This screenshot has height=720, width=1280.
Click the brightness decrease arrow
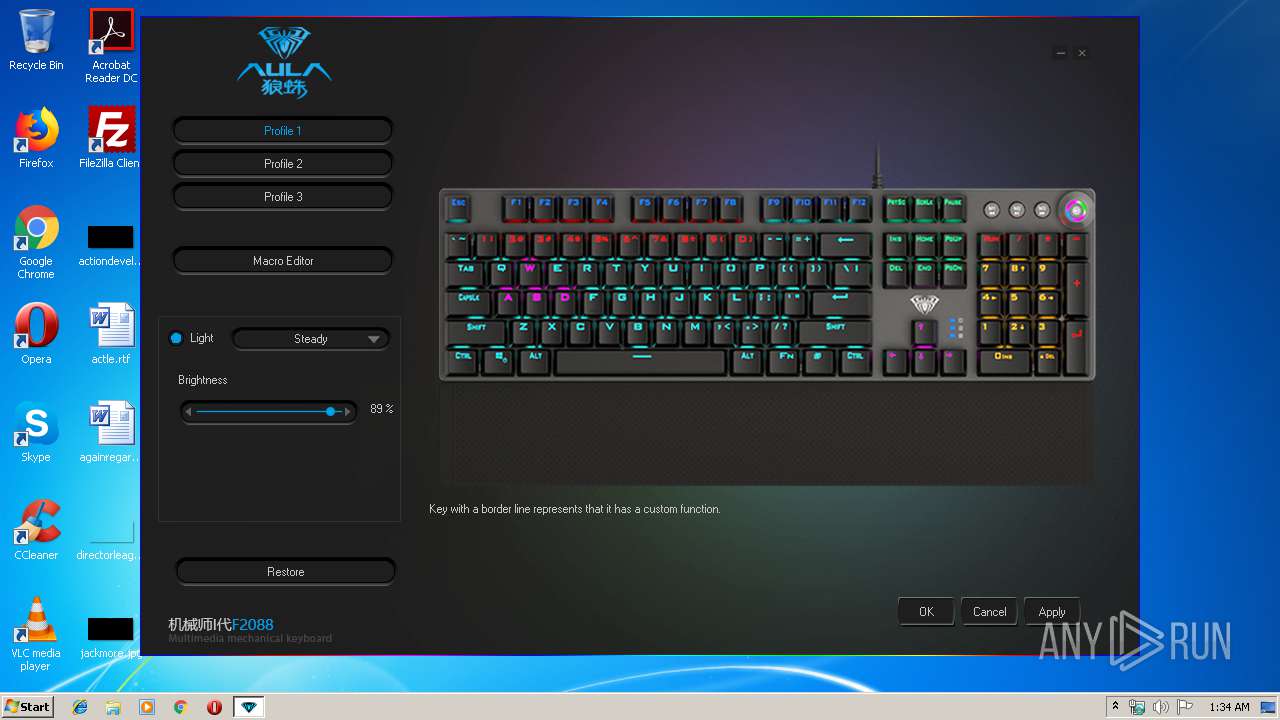188,411
